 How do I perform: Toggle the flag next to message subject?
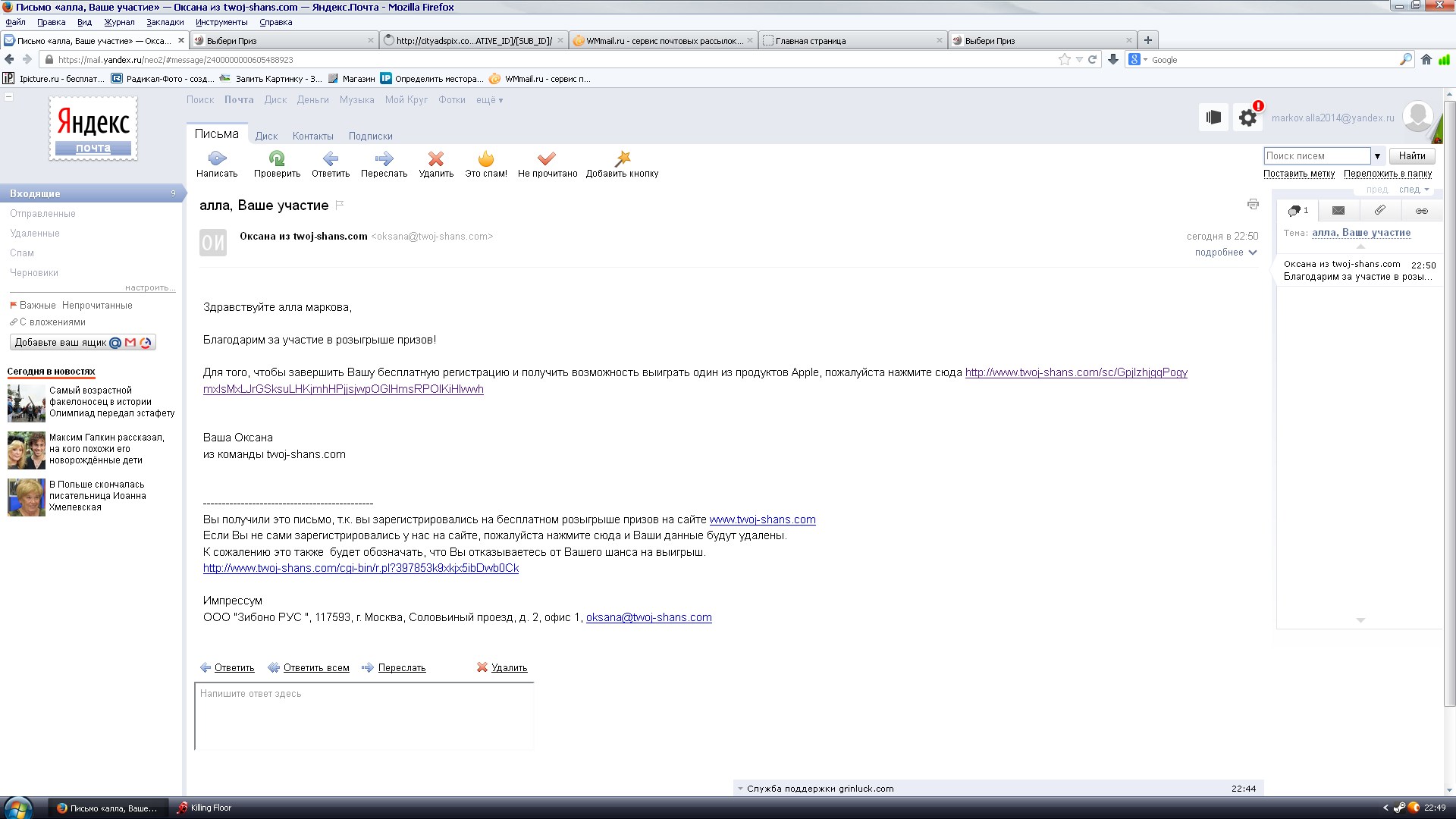[x=340, y=205]
